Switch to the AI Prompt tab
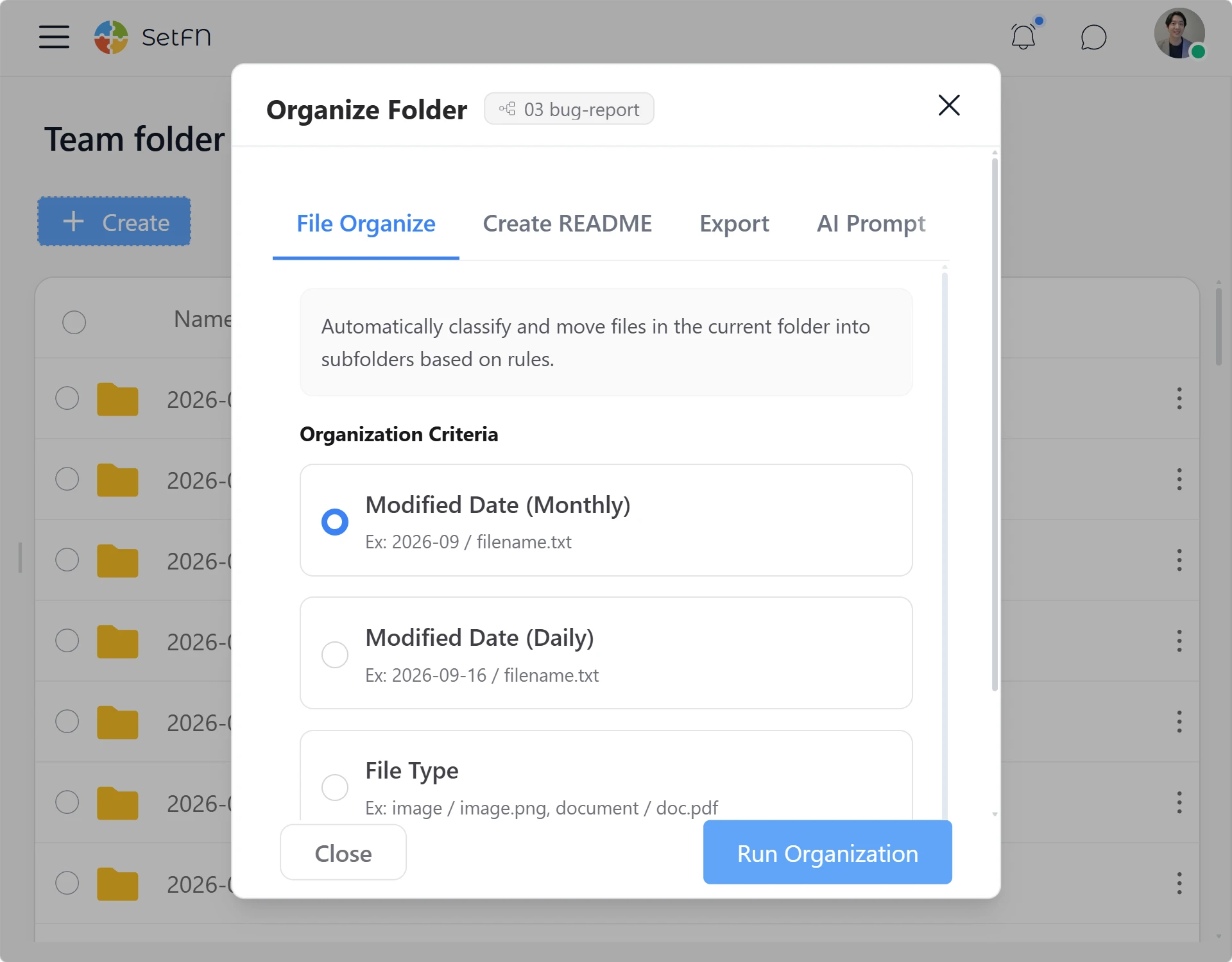 pyautogui.click(x=871, y=224)
